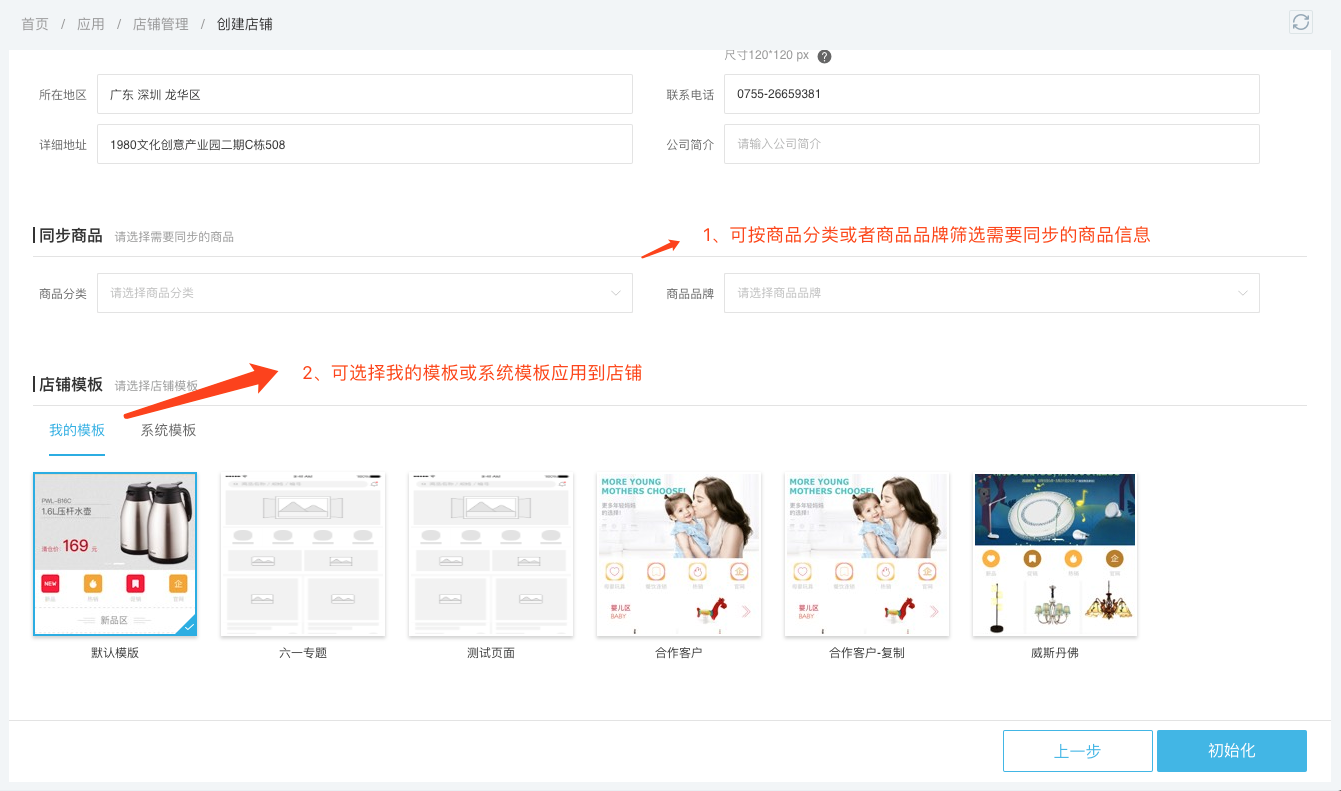
Task: Click the 上一步 button
Action: (x=1077, y=751)
